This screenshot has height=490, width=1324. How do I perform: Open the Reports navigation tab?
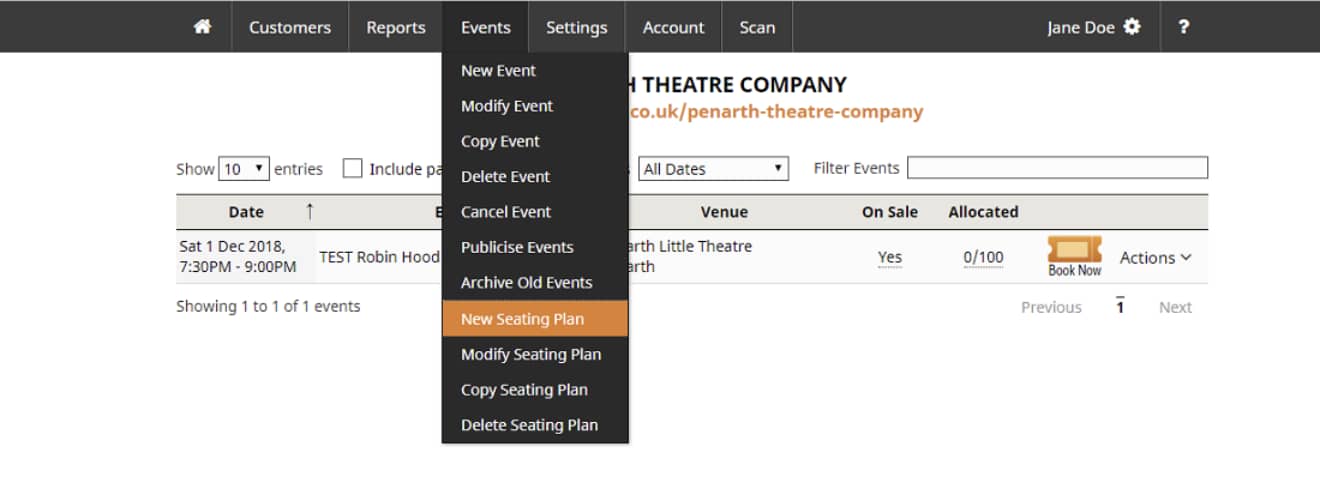click(395, 27)
